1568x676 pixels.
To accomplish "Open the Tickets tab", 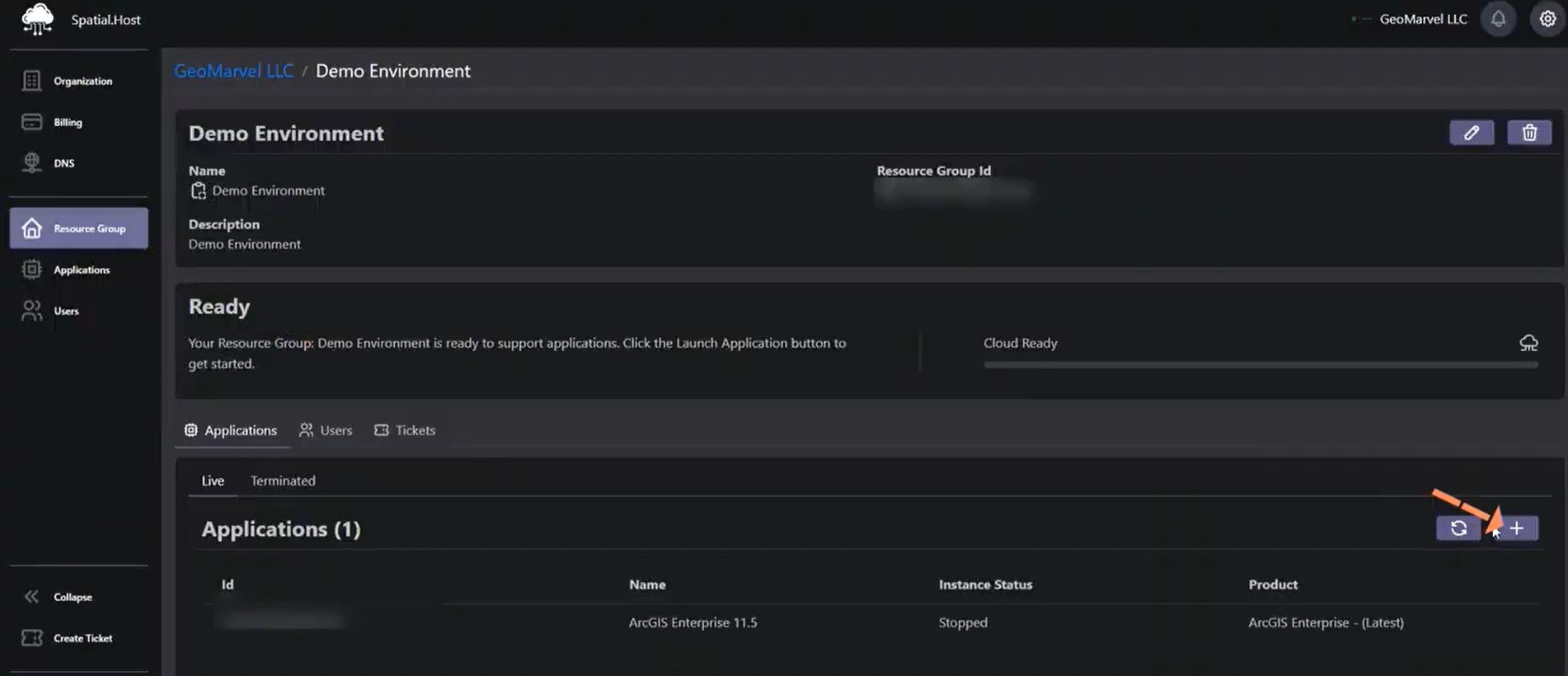I will (x=406, y=430).
